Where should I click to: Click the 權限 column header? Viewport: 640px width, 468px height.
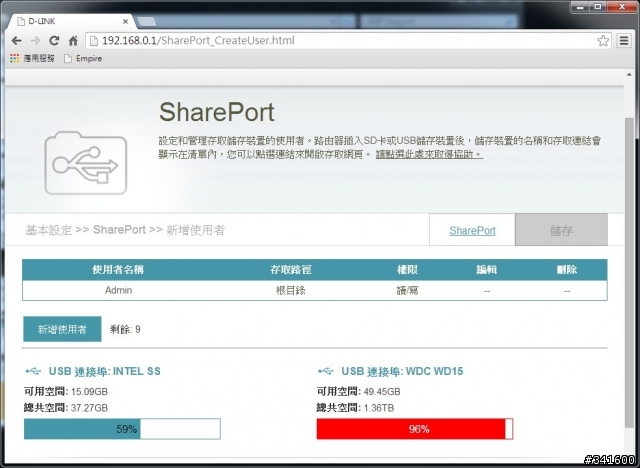coord(407,270)
